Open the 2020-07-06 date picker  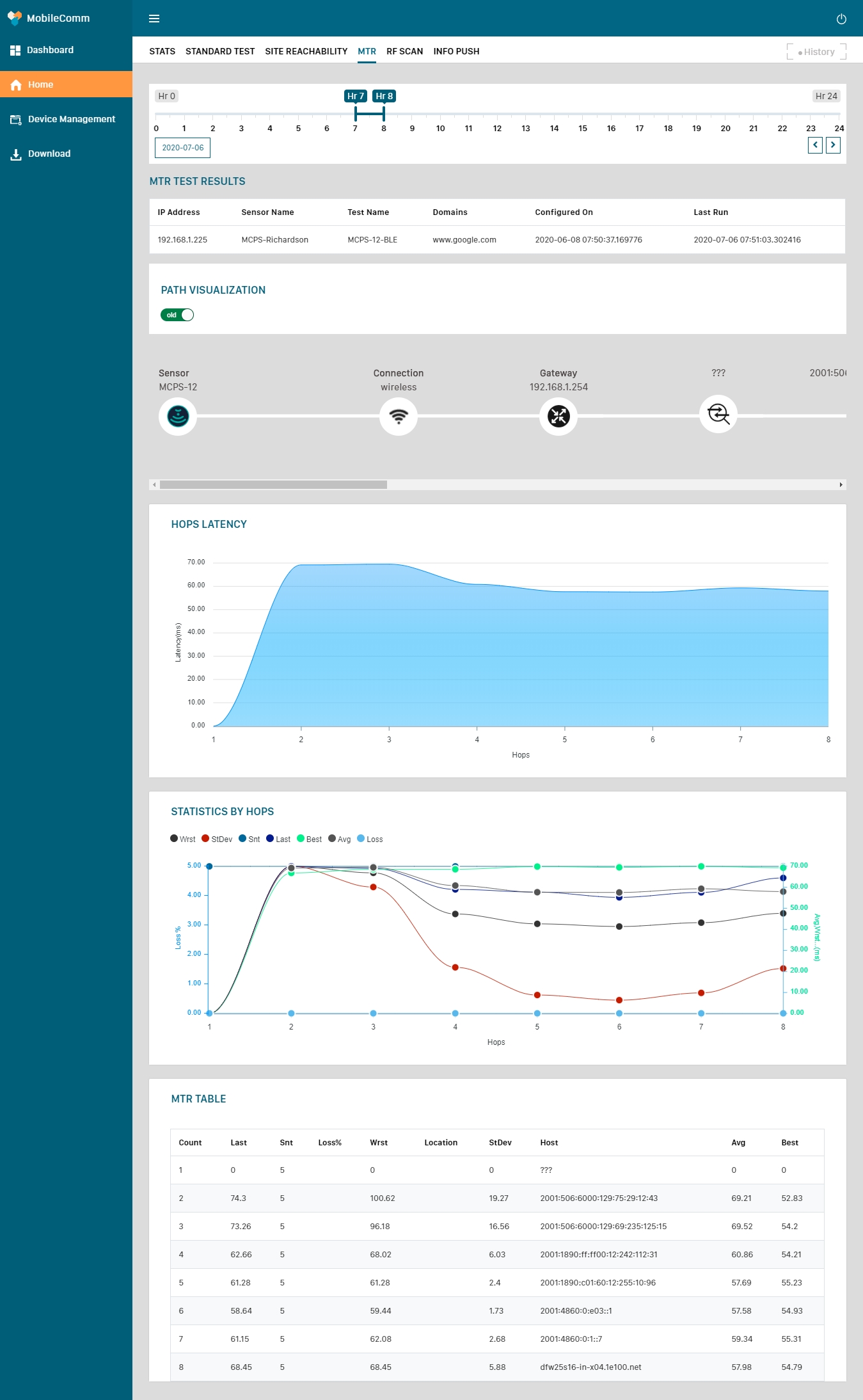tap(182, 148)
